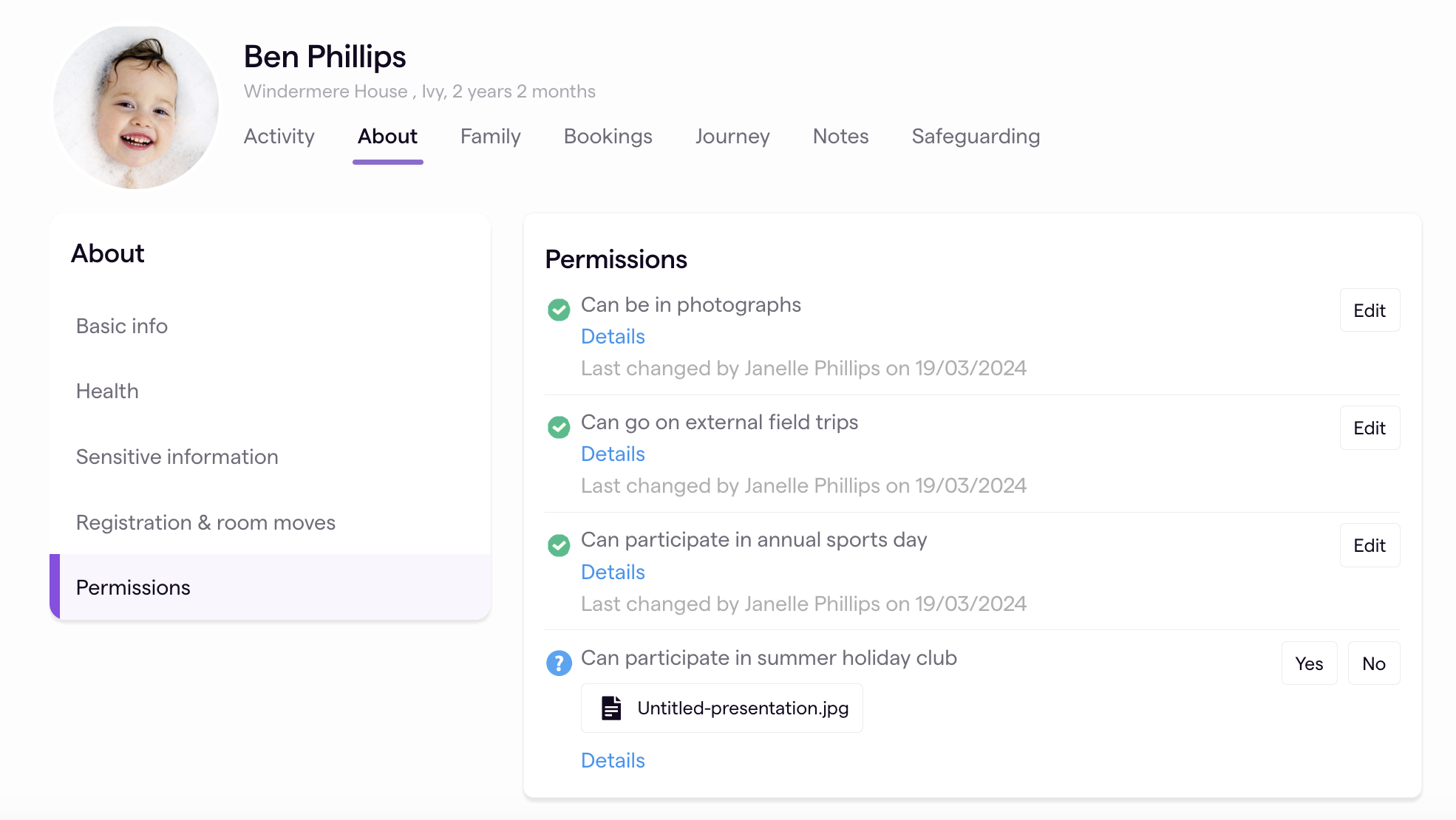Click green check icon beside photographs permission
The image size is (1456, 820).
(559, 310)
